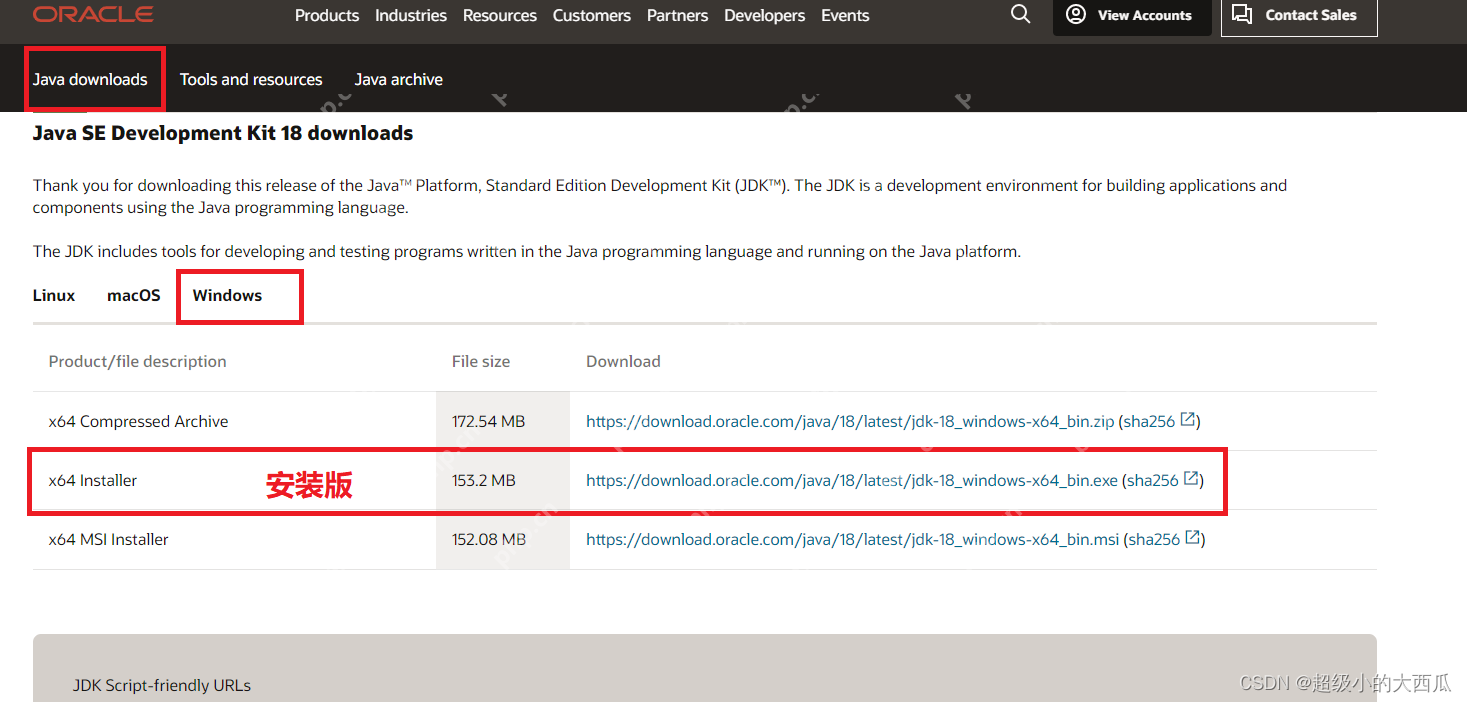Click the Java SE Development Kit 18 heading

(x=223, y=133)
